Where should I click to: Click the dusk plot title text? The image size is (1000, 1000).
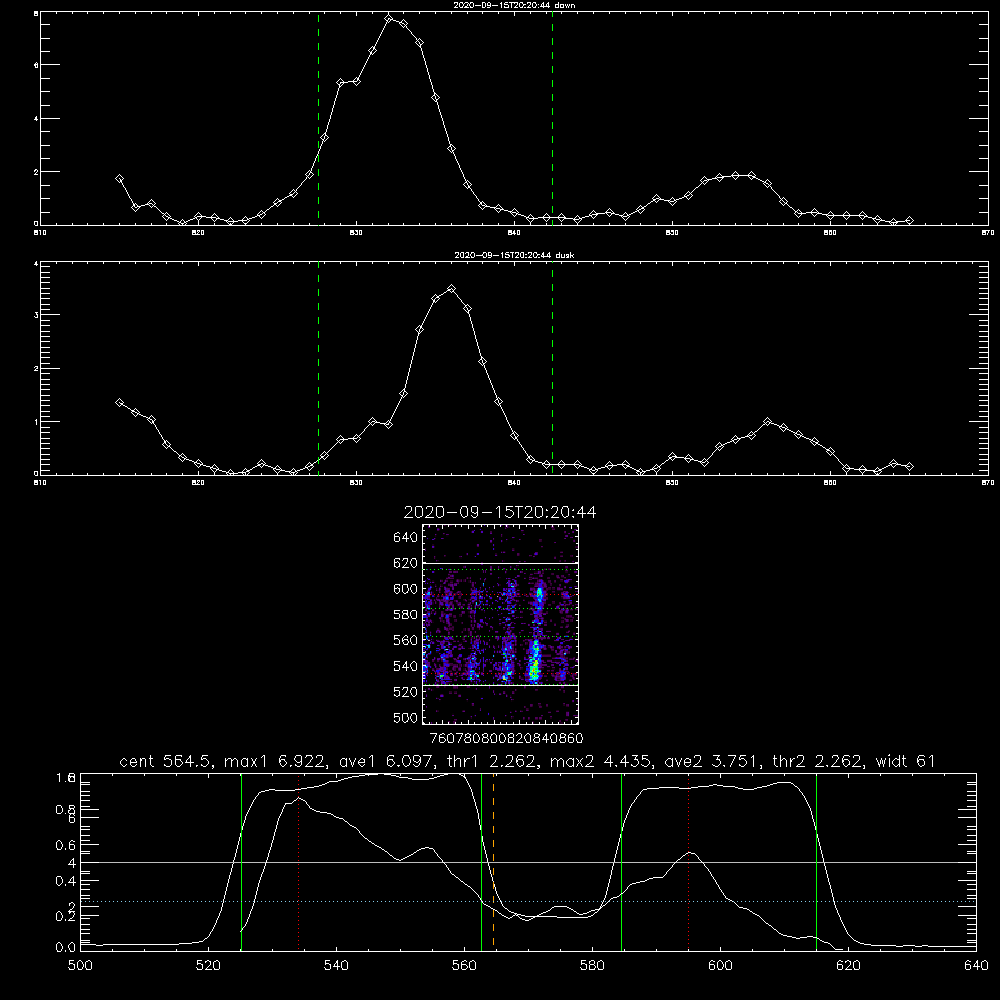(514, 255)
